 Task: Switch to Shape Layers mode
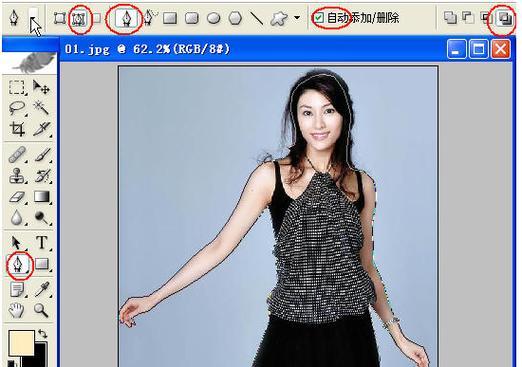point(59,18)
